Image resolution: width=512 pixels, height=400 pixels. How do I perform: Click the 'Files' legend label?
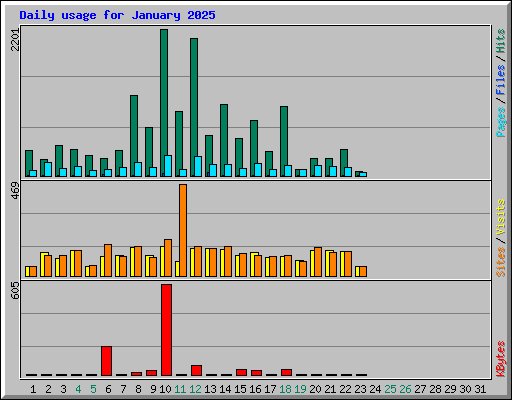[500, 79]
